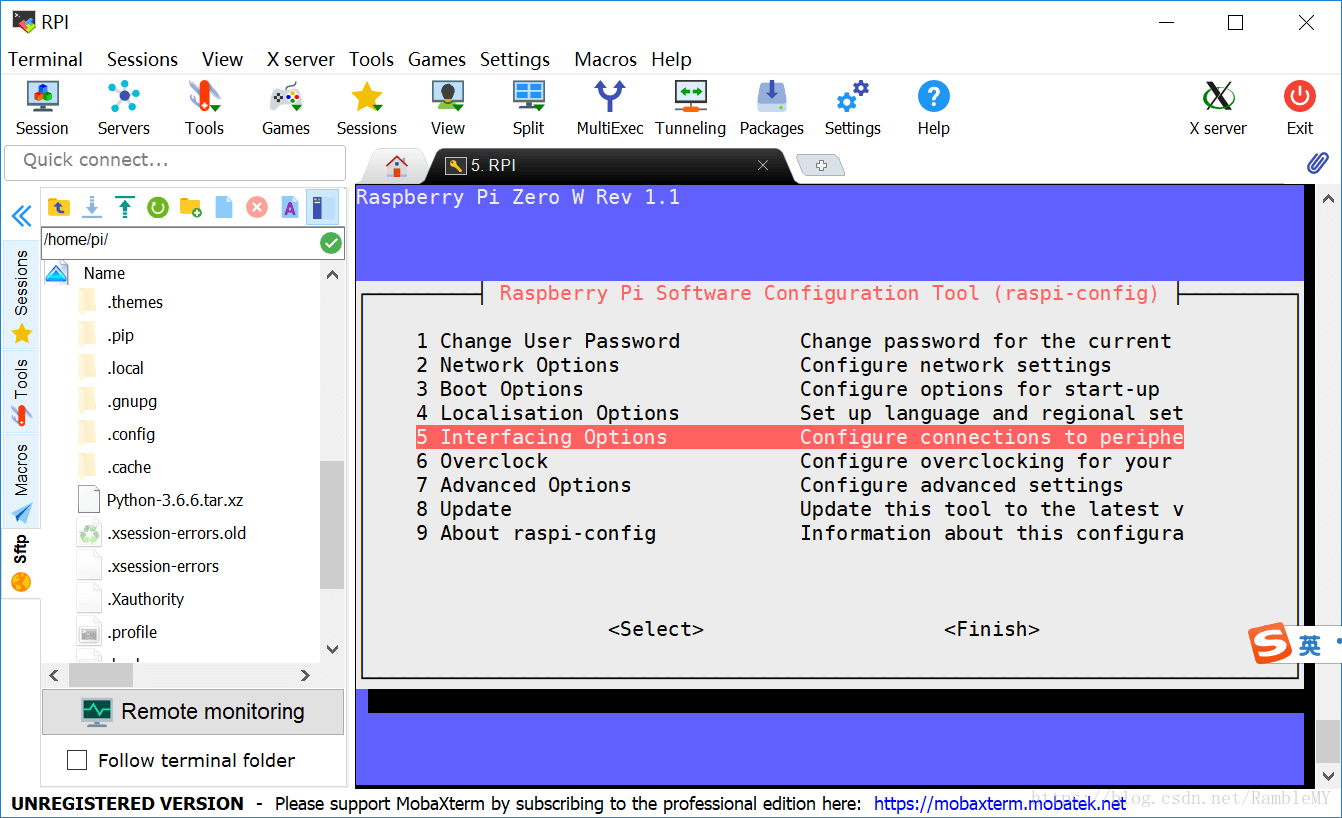Click the Sogou input method icon

(x=1270, y=644)
